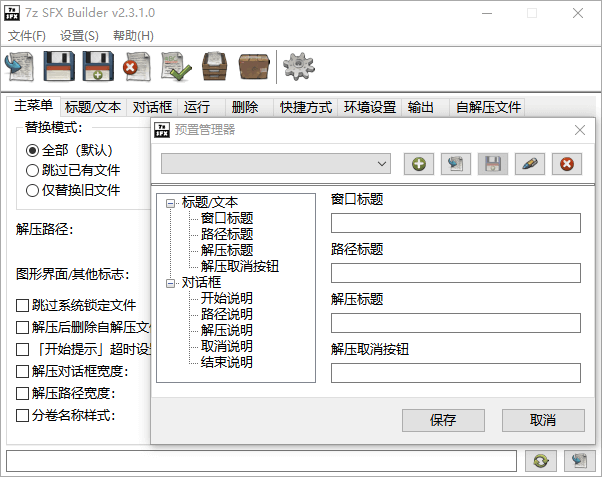Image resolution: width=602 pixels, height=477 pixels.
Task: Select 解压标题 tree item
Action: click(x=227, y=250)
